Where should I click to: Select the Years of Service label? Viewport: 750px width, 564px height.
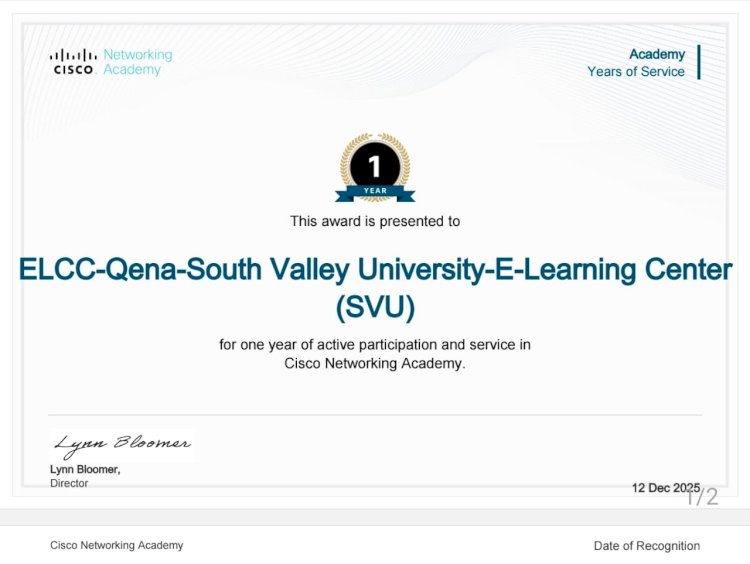[x=636, y=72]
